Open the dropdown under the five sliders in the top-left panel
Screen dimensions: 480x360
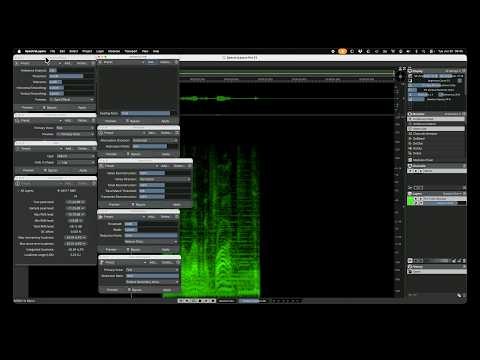point(72,100)
